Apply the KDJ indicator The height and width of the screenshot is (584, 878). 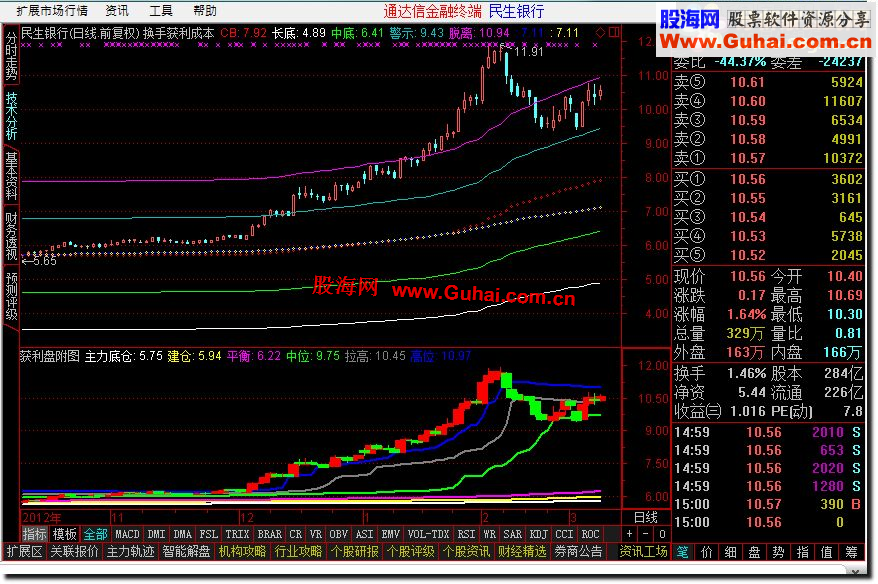pyautogui.click(x=538, y=534)
